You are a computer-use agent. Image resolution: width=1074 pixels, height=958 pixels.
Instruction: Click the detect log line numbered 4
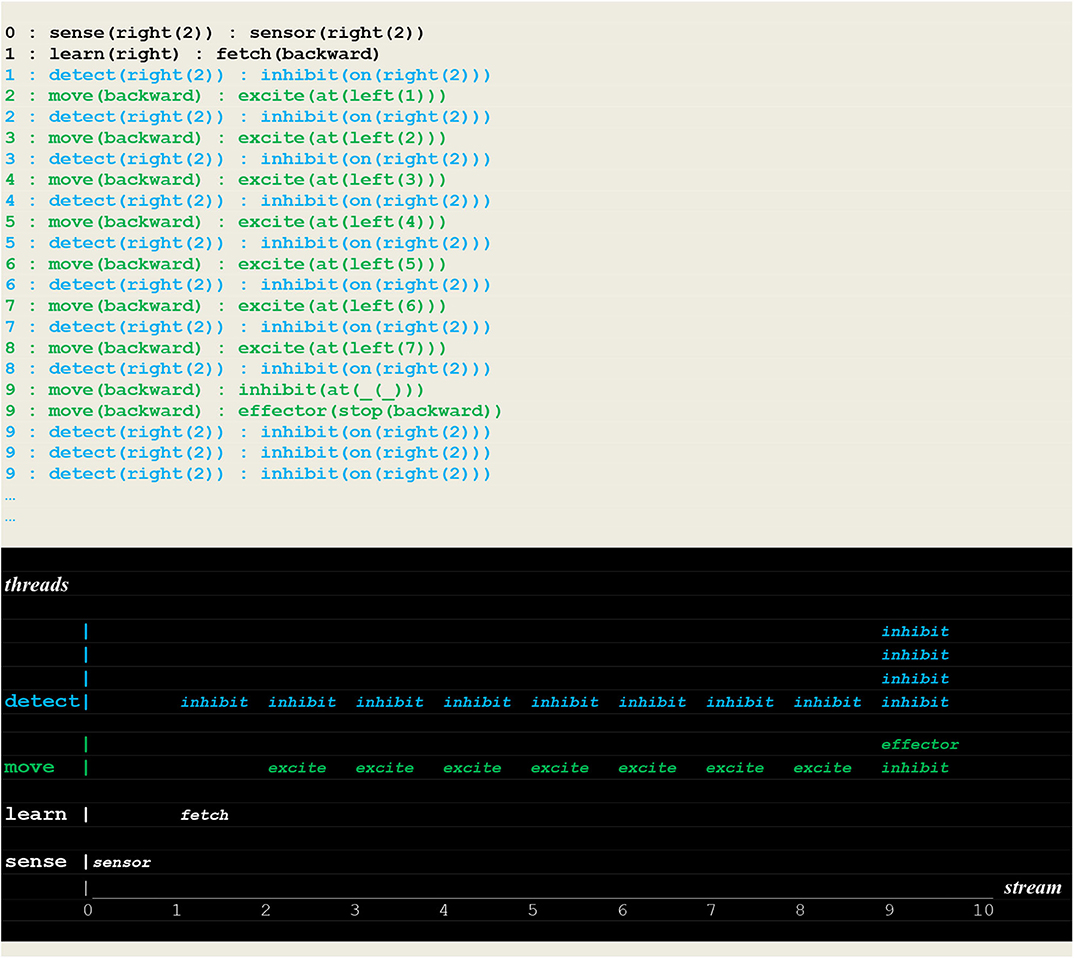[248, 201]
